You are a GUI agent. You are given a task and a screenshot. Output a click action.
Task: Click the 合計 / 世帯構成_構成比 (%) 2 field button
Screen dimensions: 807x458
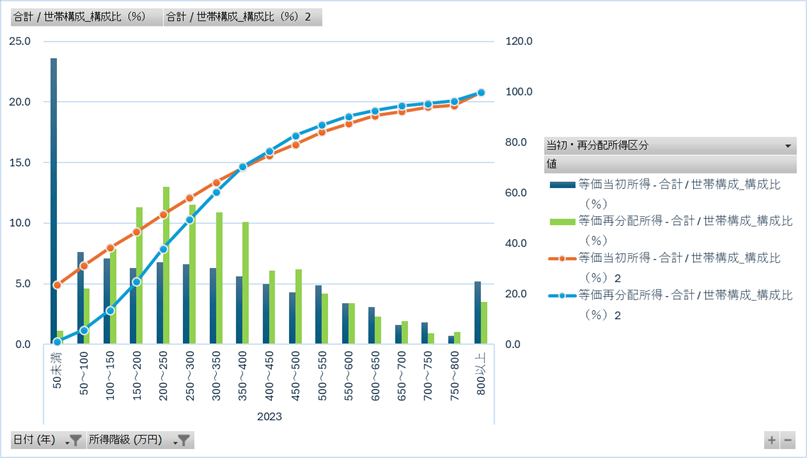click(241, 17)
